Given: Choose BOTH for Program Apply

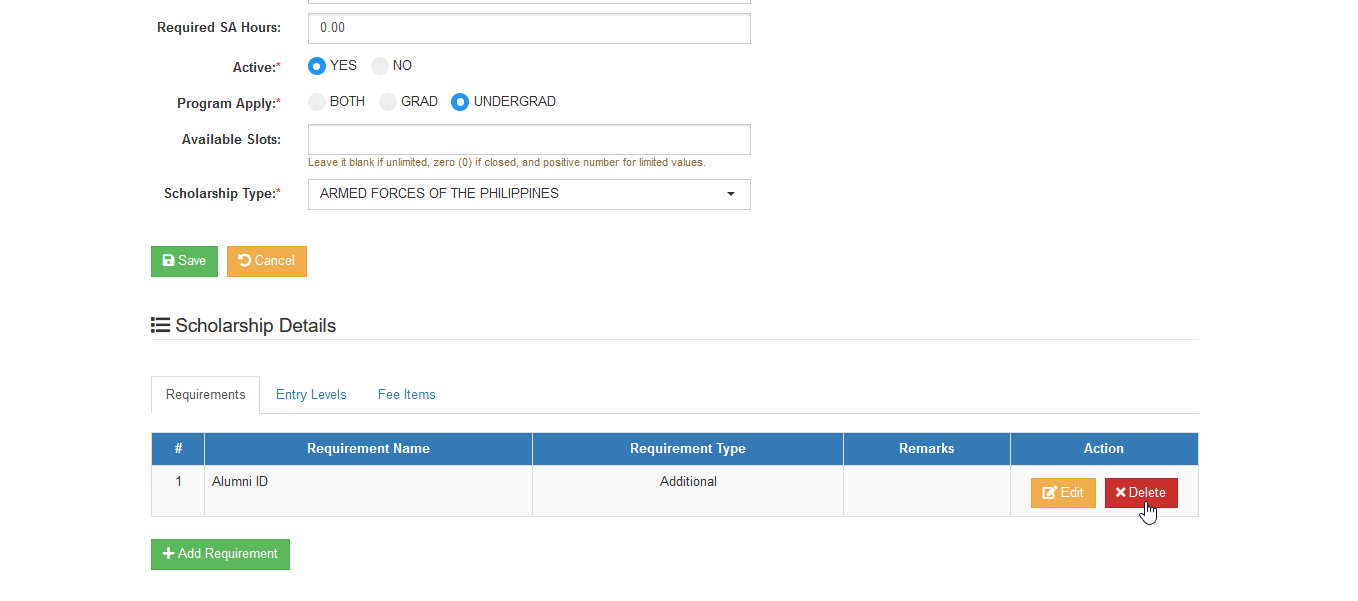Looking at the screenshot, I should 317,102.
